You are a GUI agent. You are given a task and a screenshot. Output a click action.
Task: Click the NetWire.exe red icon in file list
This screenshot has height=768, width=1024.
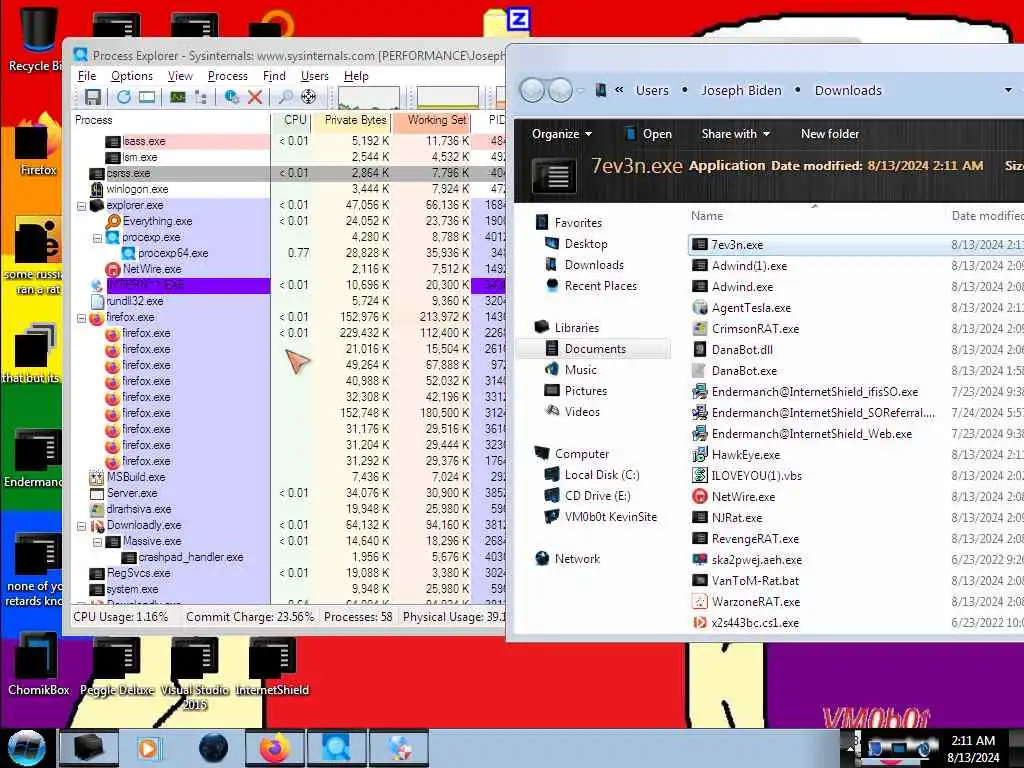point(699,496)
